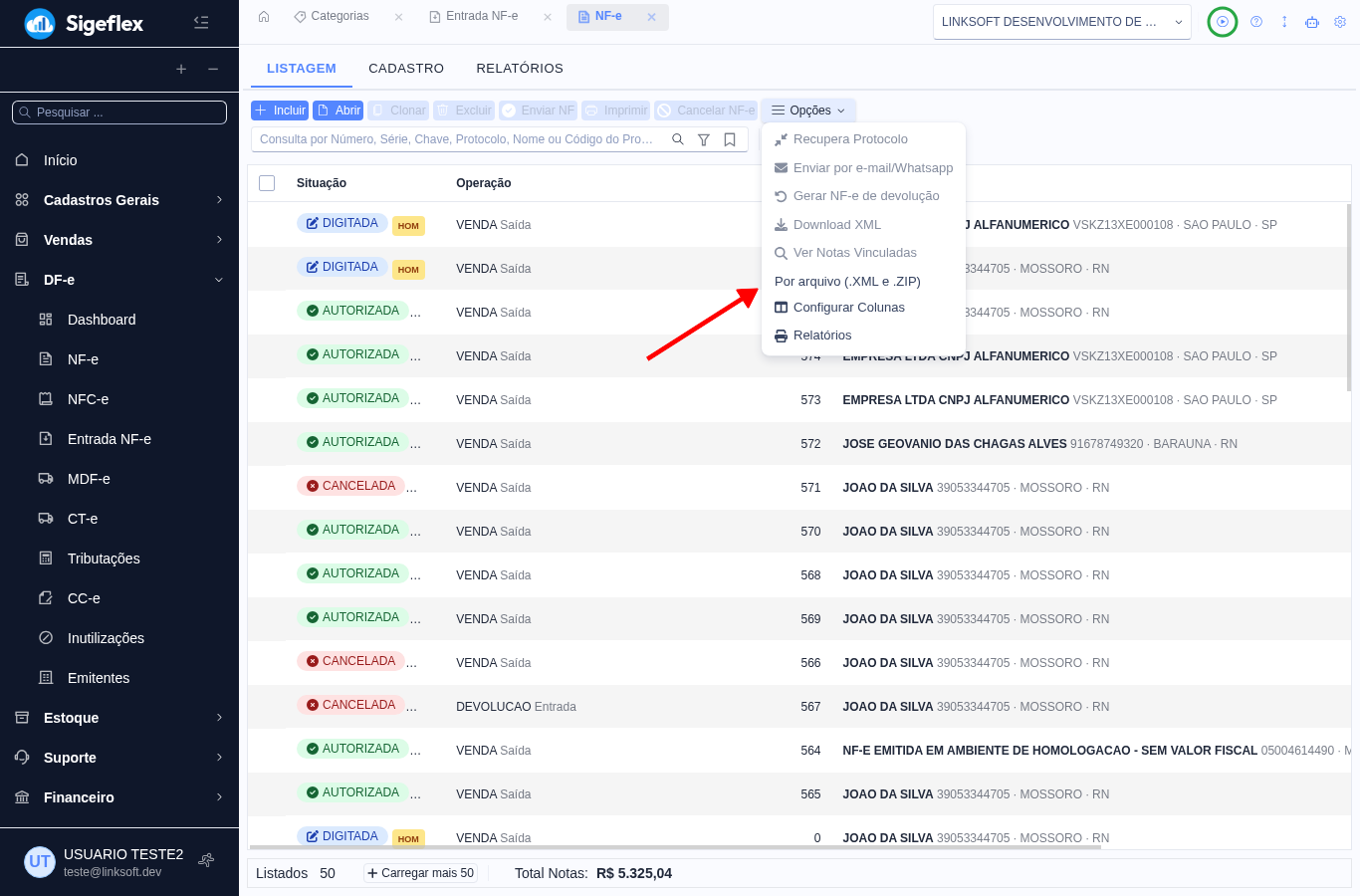Expand the Estoque menu
The width and height of the screenshot is (1360, 896).
[x=119, y=718]
